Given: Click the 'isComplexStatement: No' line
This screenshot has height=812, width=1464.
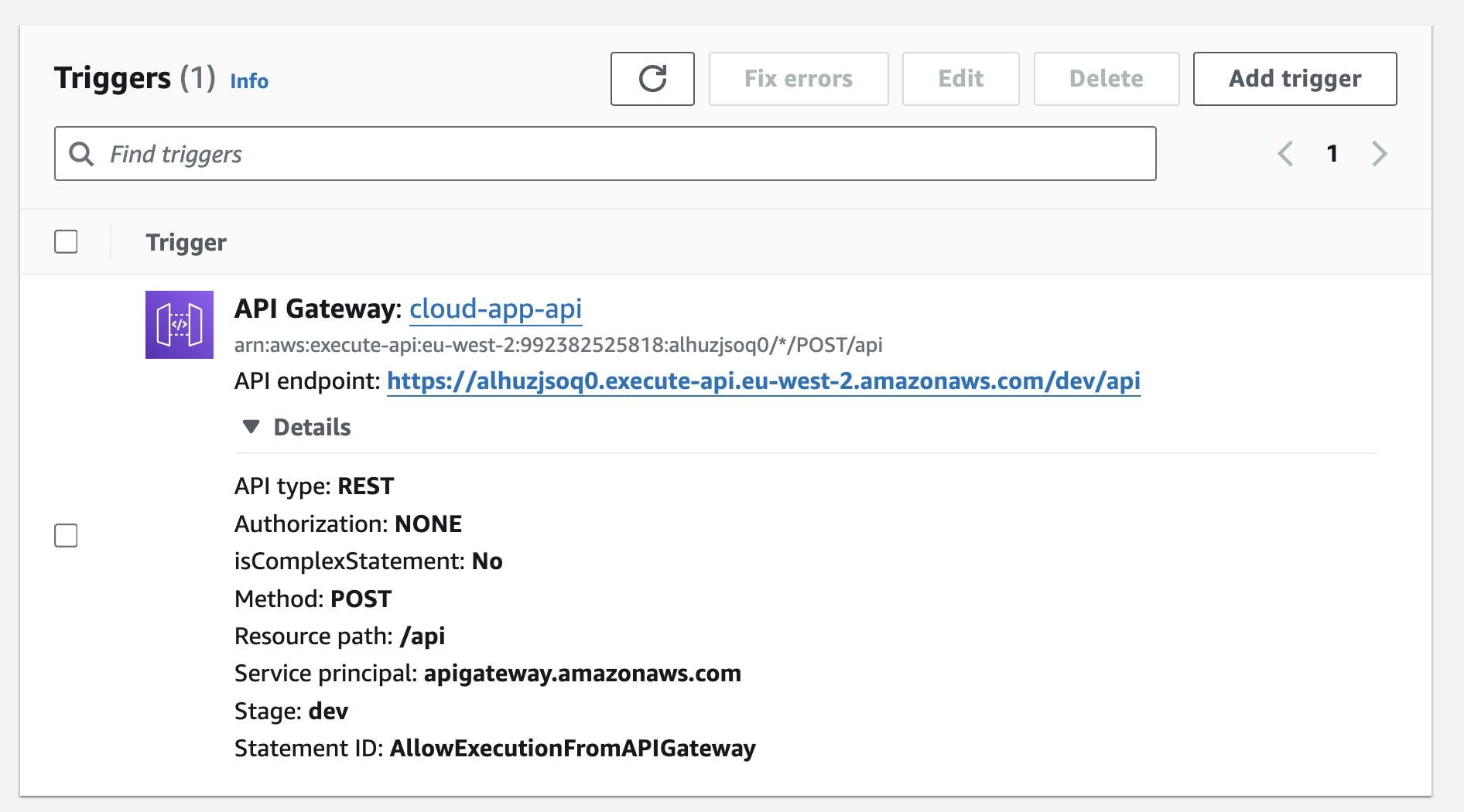Looking at the screenshot, I should 368,561.
